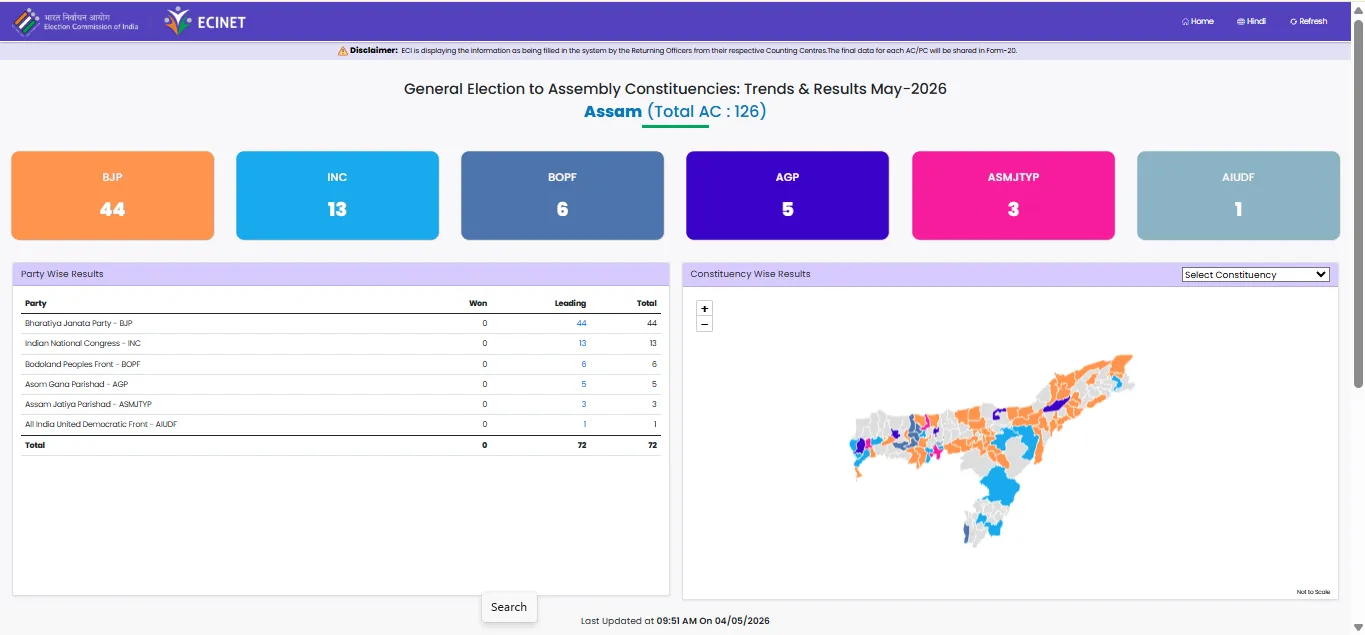Zoom out on the Assam map
The width and height of the screenshot is (1365, 635).
[x=704, y=324]
